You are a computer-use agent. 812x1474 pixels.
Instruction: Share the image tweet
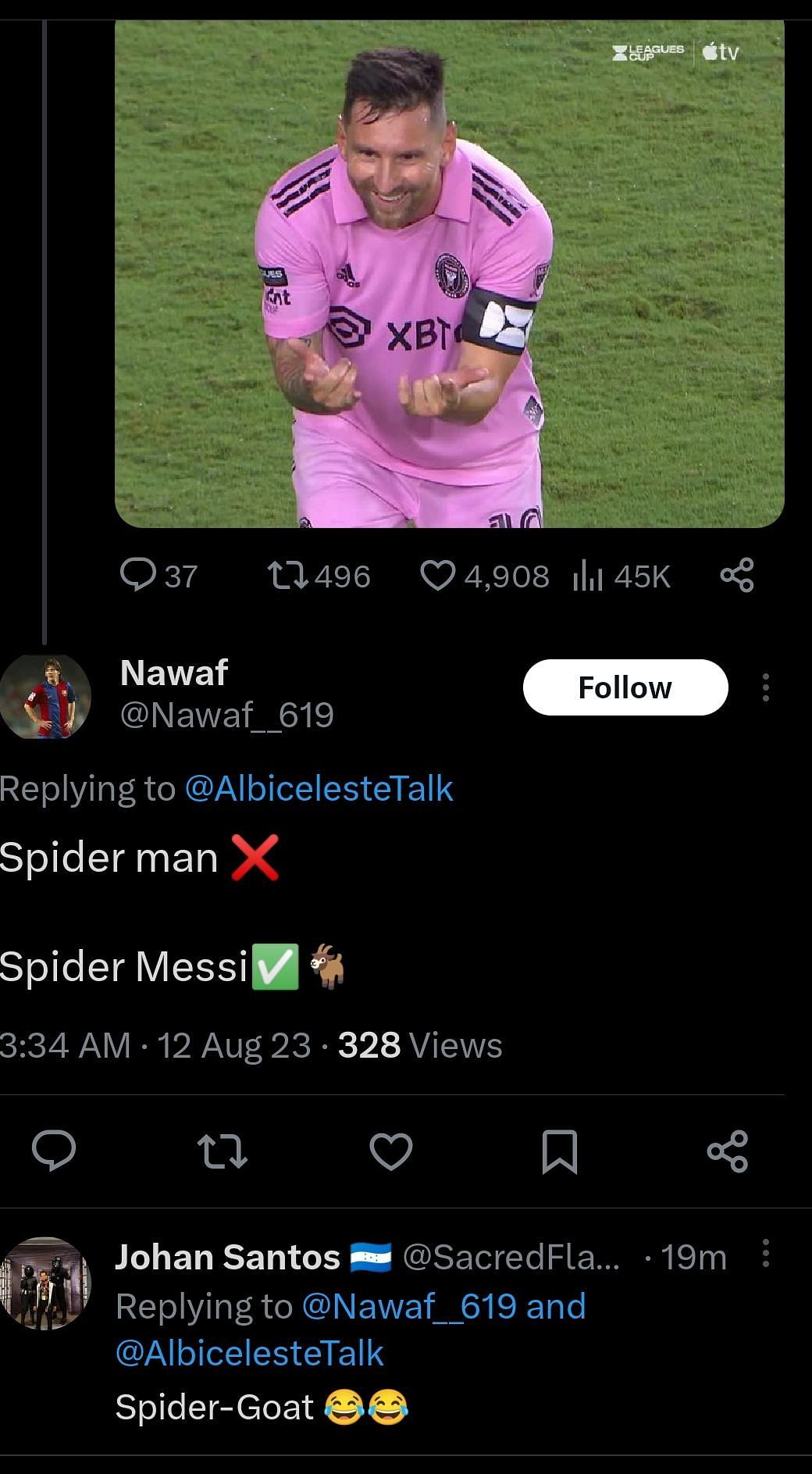pos(736,576)
